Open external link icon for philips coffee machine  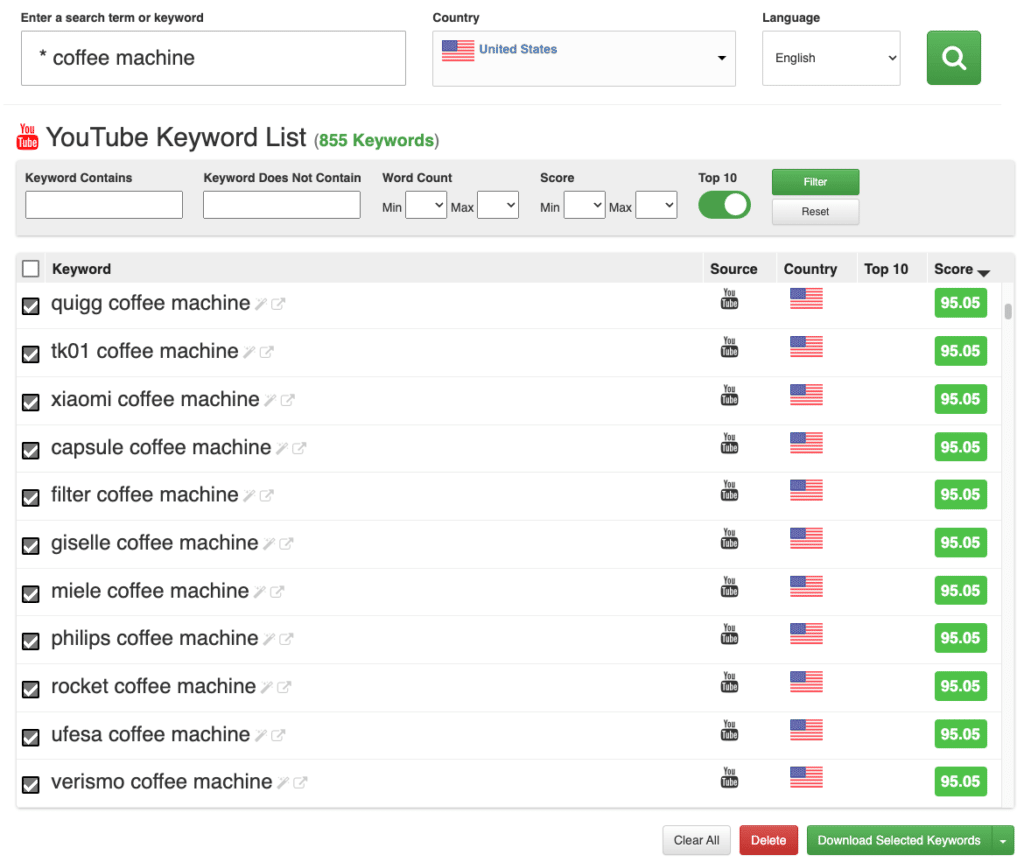[x=286, y=639]
